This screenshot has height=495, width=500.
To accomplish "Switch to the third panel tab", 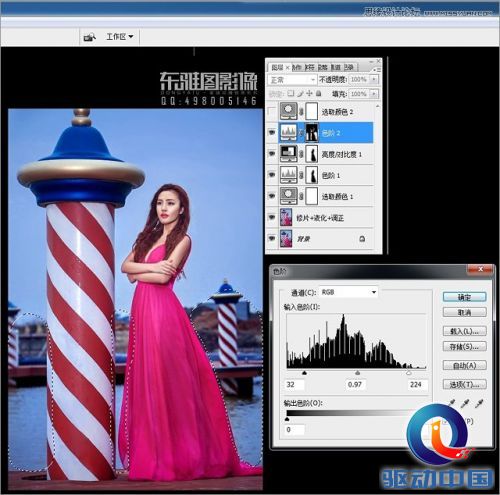I will click(310, 67).
